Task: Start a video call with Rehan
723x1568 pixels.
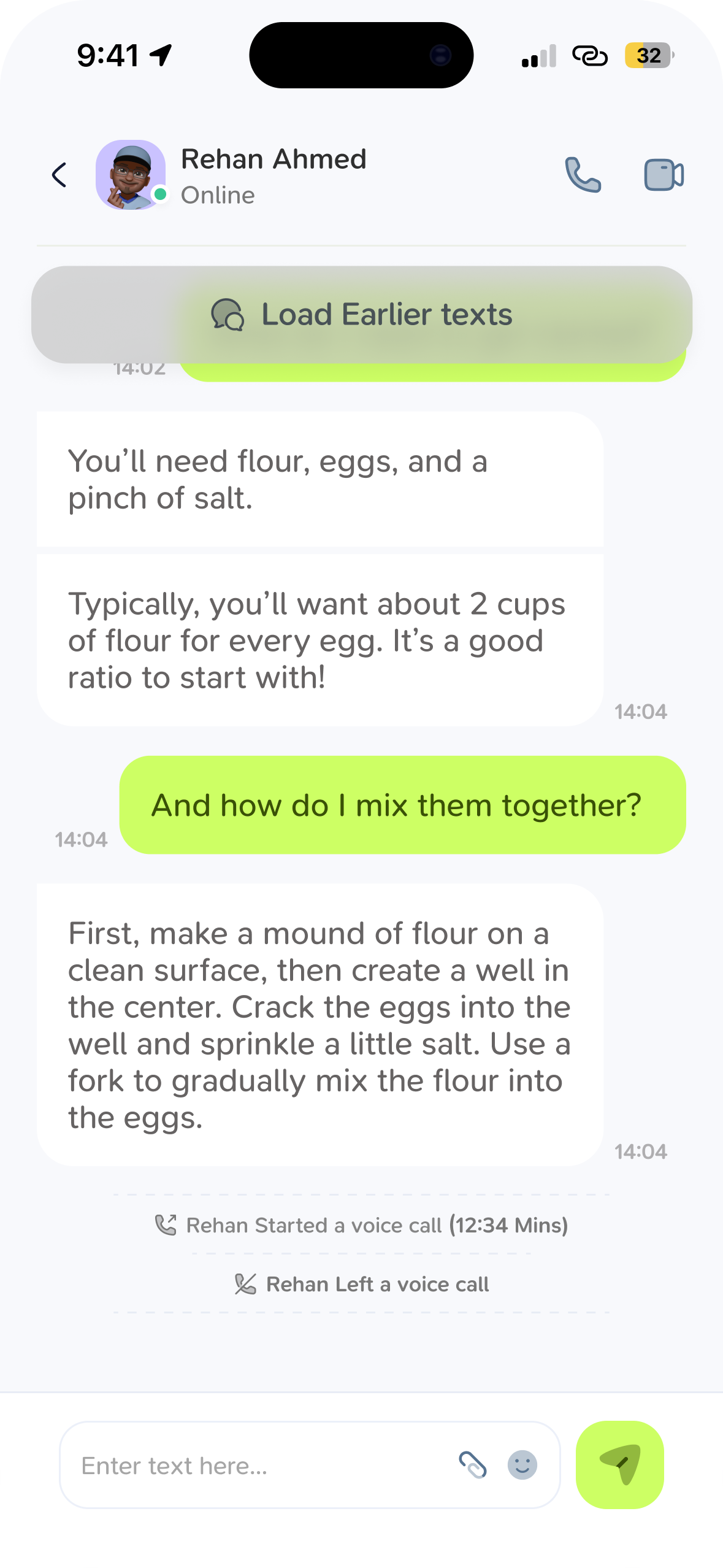Action: pos(664,175)
